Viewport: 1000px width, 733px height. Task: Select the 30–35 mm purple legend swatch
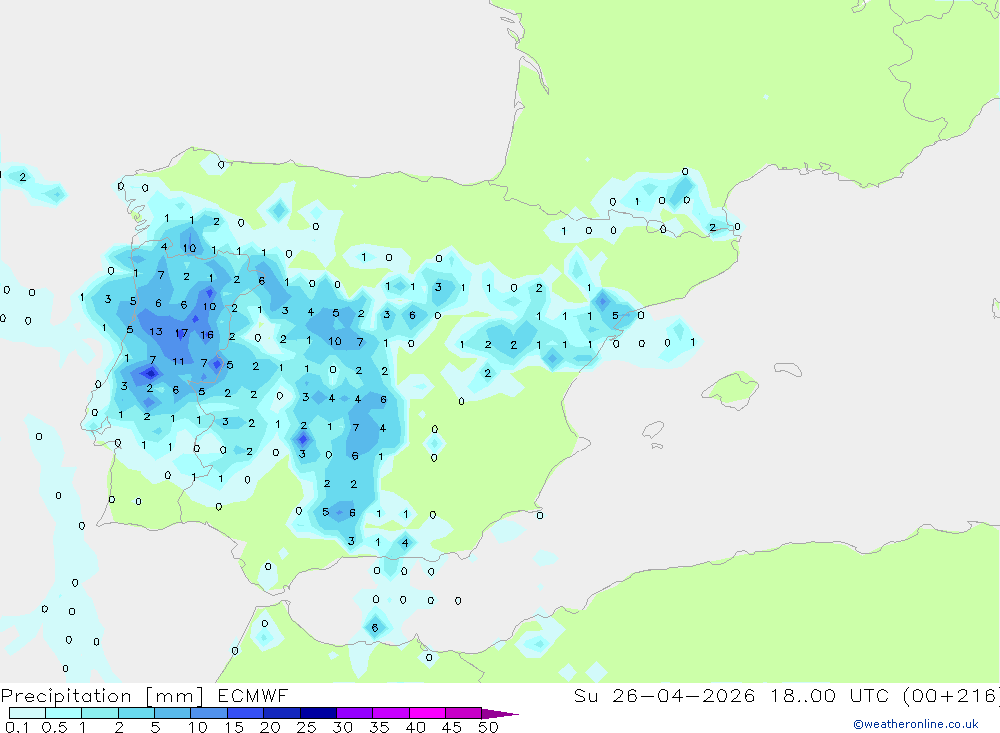coord(355,713)
